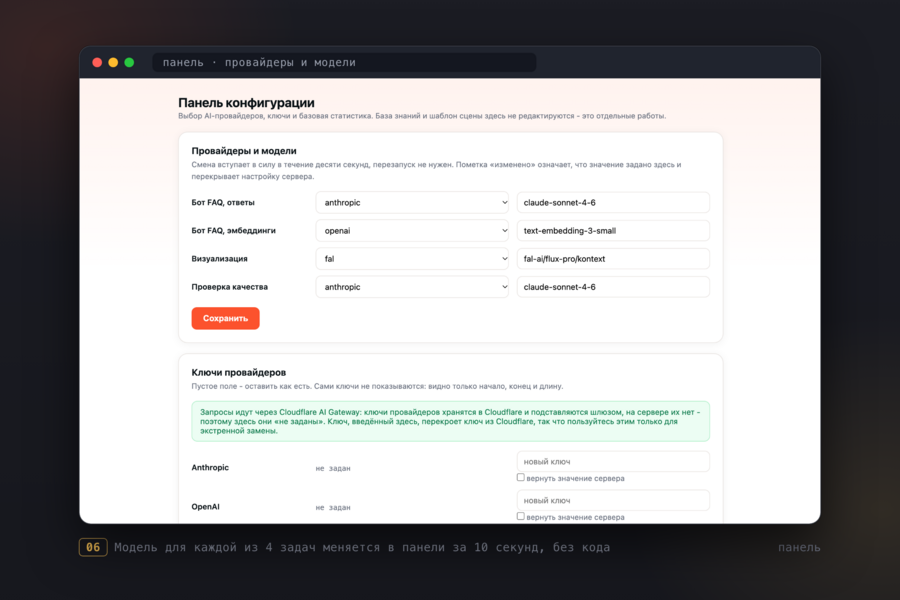Open provider dropdown for Бот FAQ, ответы
Screen dimensions: 900x600
tap(412, 203)
